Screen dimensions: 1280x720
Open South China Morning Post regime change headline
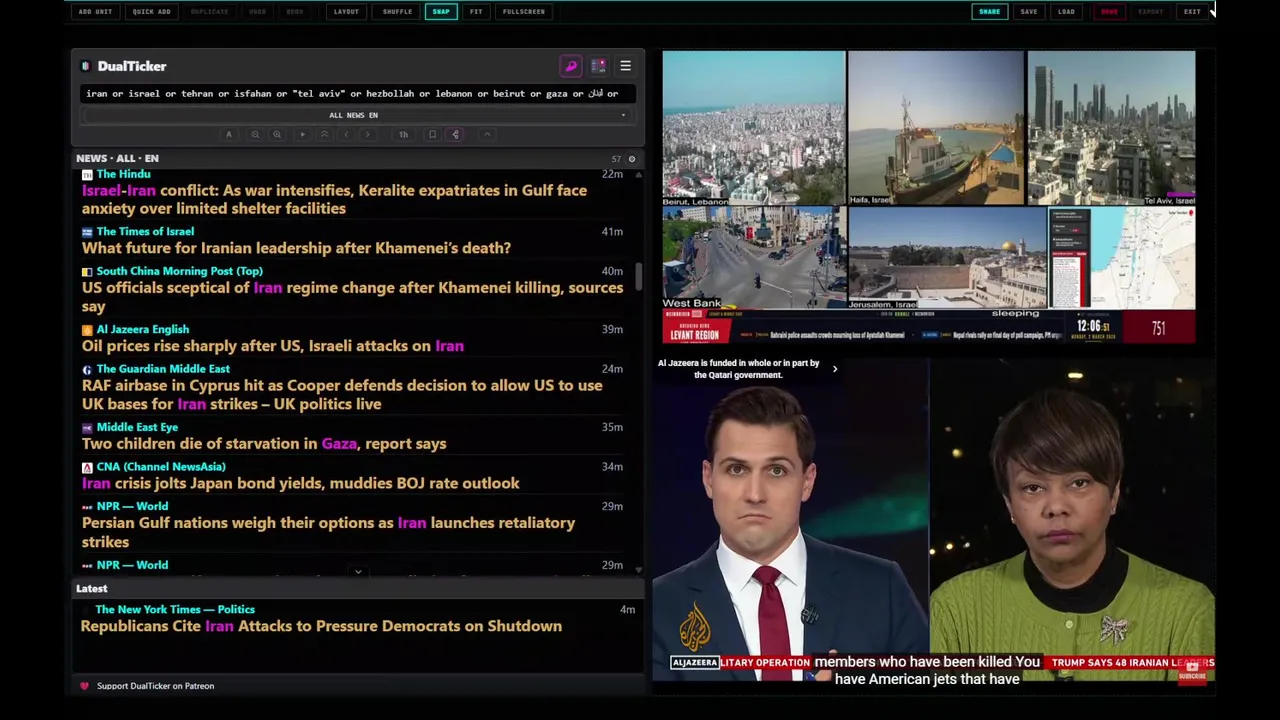(x=352, y=297)
